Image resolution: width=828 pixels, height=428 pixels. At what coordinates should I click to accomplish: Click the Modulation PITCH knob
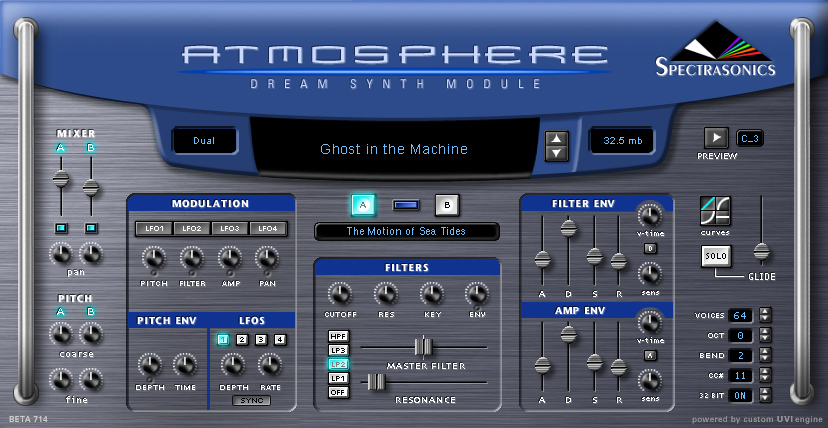pos(154,258)
